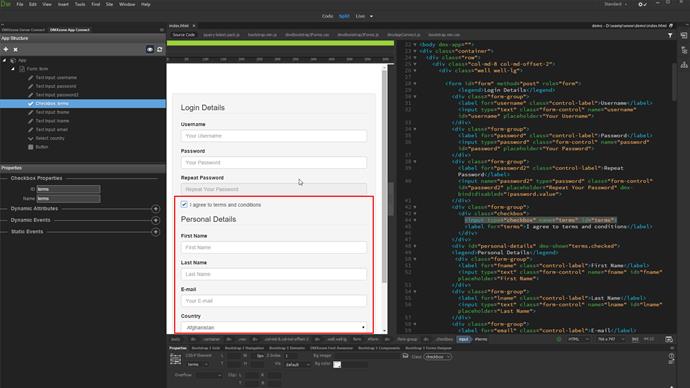The image size is (690, 388).
Task: Select the #terms tag in the tag selector
Action: tap(481, 340)
